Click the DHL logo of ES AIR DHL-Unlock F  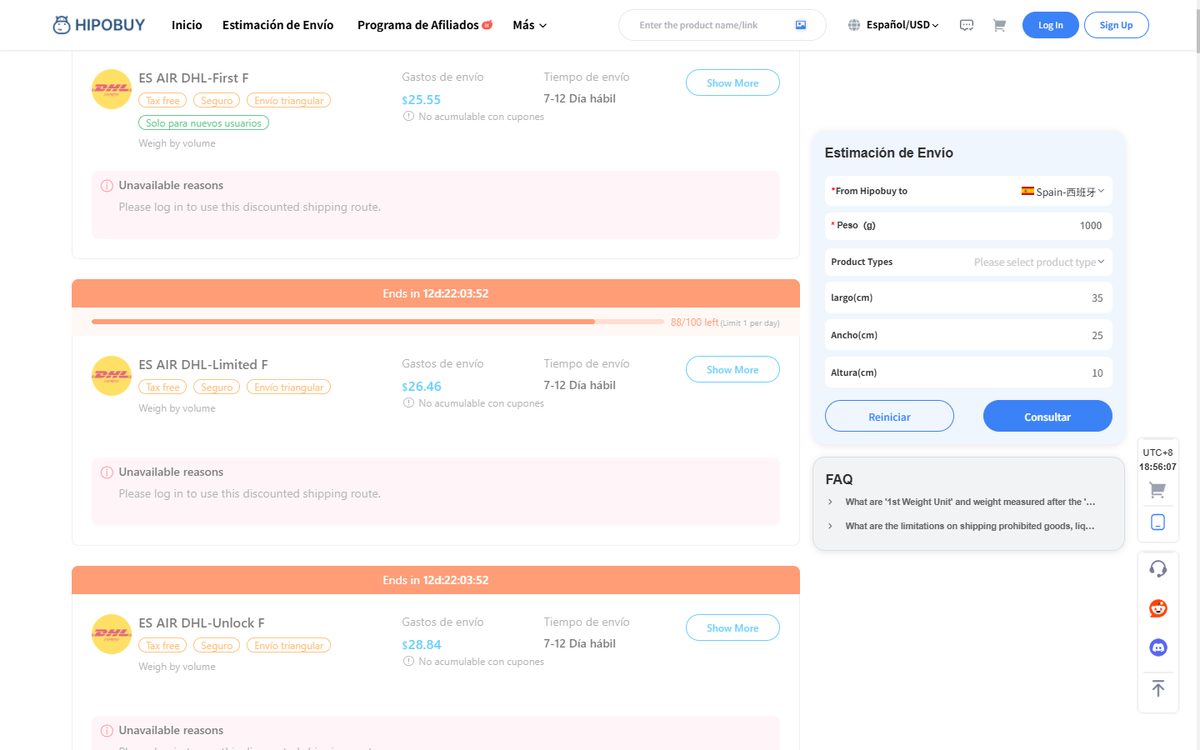point(111,634)
